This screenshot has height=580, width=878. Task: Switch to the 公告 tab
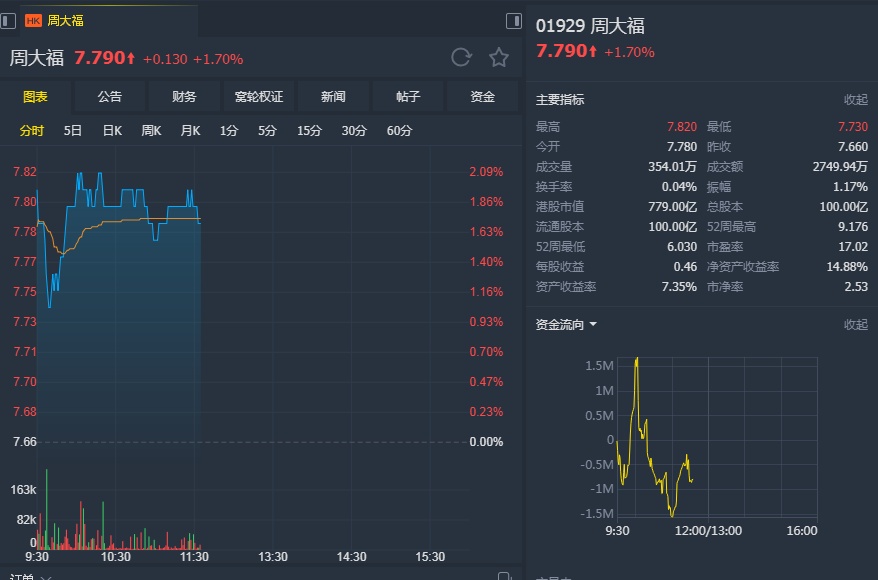(110, 97)
